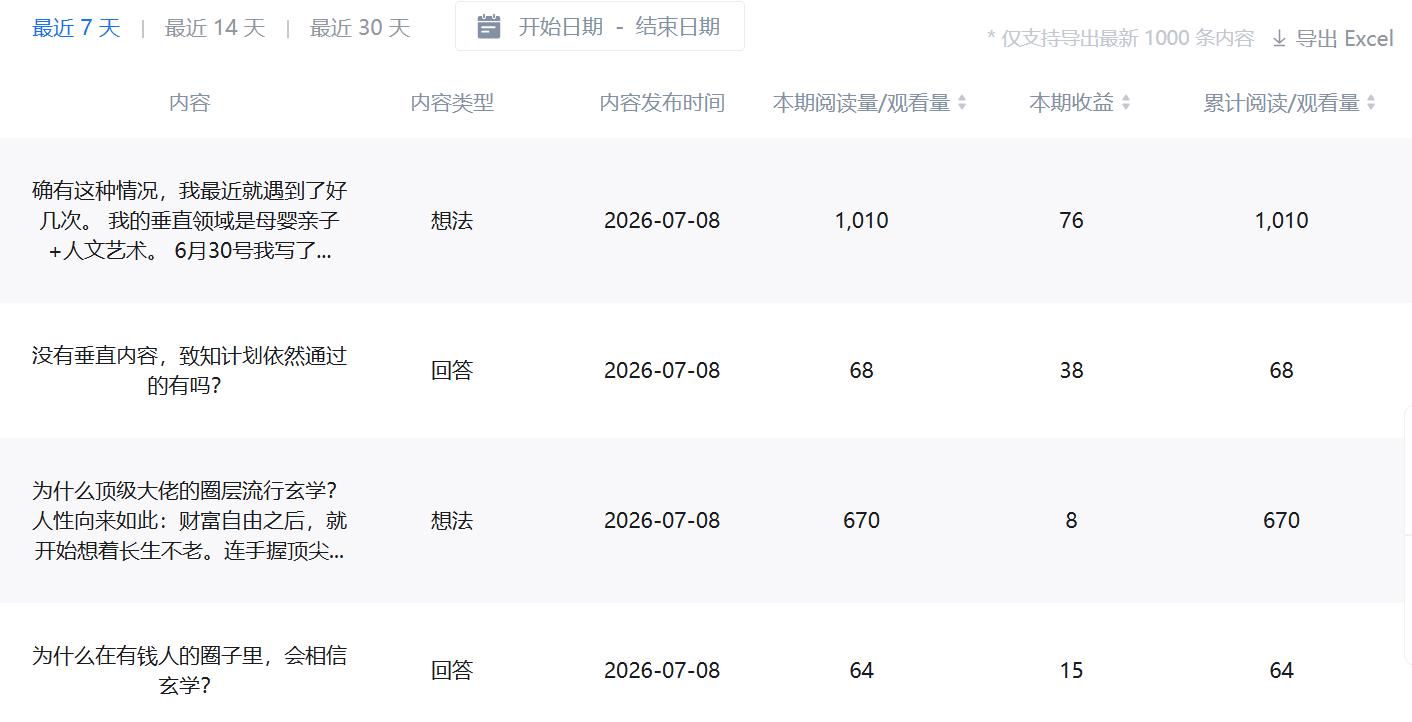Sort by 本期阅读量/观看量 arrow icon
The height and width of the screenshot is (722, 1412).
coord(962,102)
